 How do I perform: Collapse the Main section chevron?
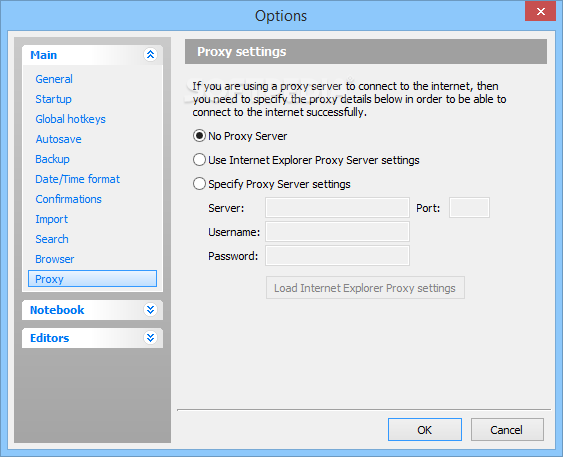150,55
